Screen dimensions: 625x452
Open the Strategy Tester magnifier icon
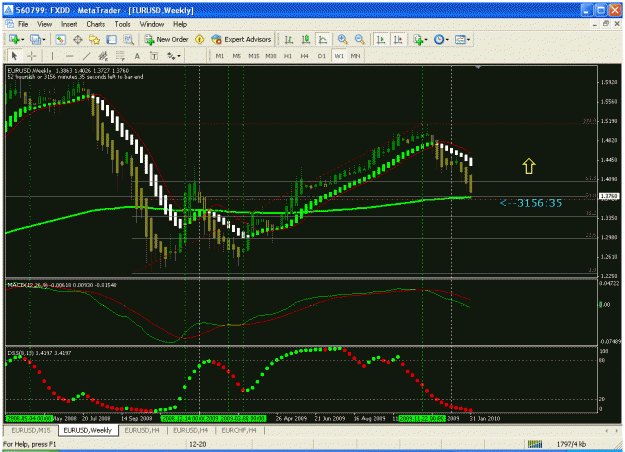point(128,39)
